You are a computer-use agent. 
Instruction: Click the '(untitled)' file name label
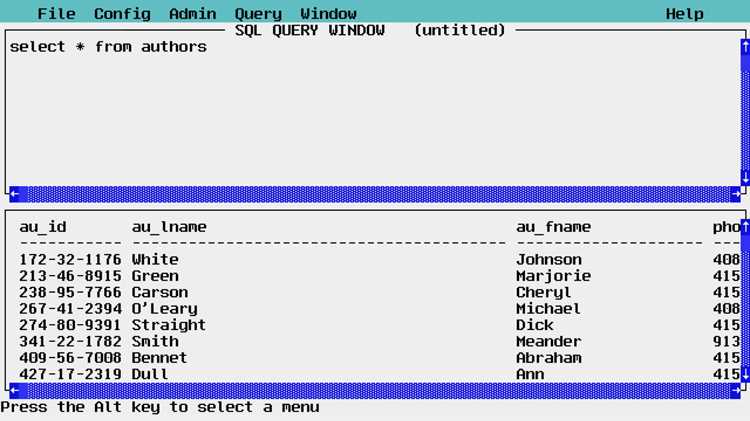[x=460, y=30]
